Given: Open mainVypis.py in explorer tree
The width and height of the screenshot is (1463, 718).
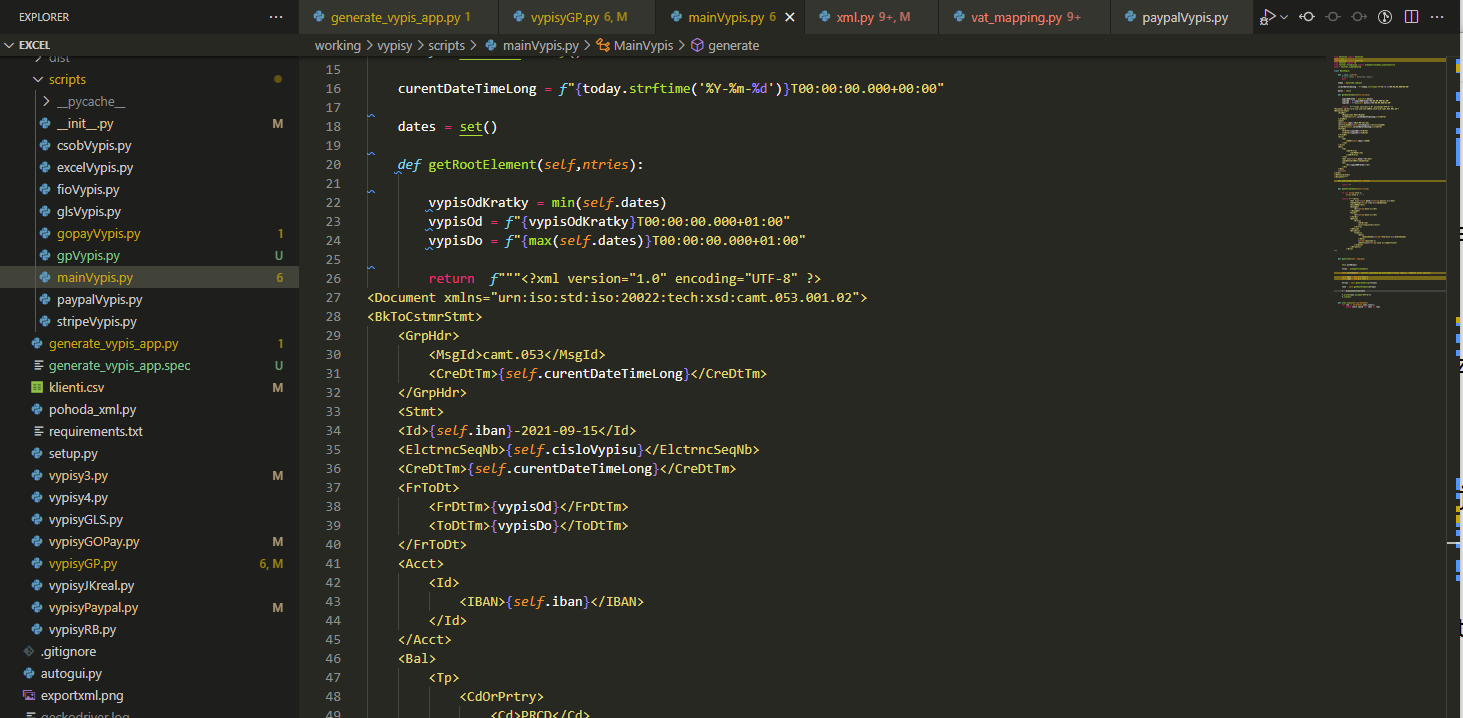Looking at the screenshot, I should point(149,277).
